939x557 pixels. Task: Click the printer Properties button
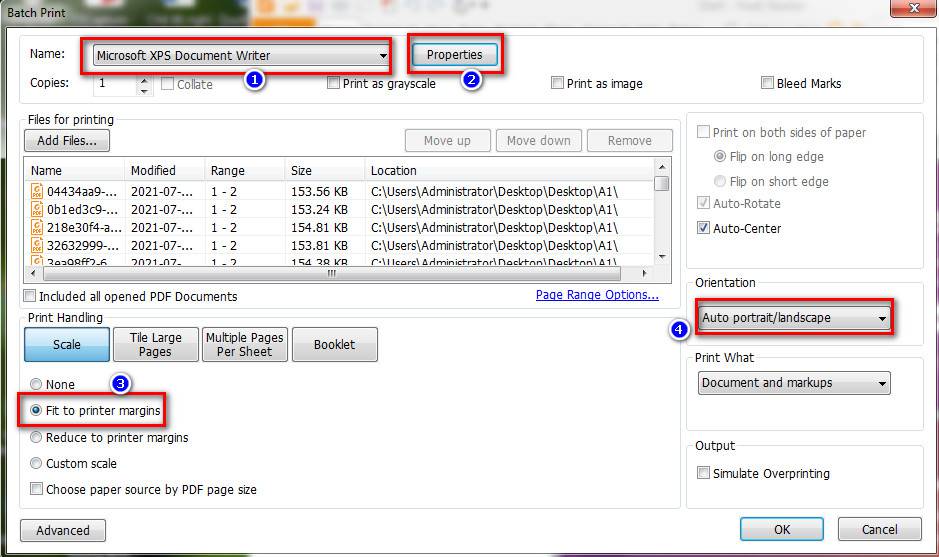(455, 55)
